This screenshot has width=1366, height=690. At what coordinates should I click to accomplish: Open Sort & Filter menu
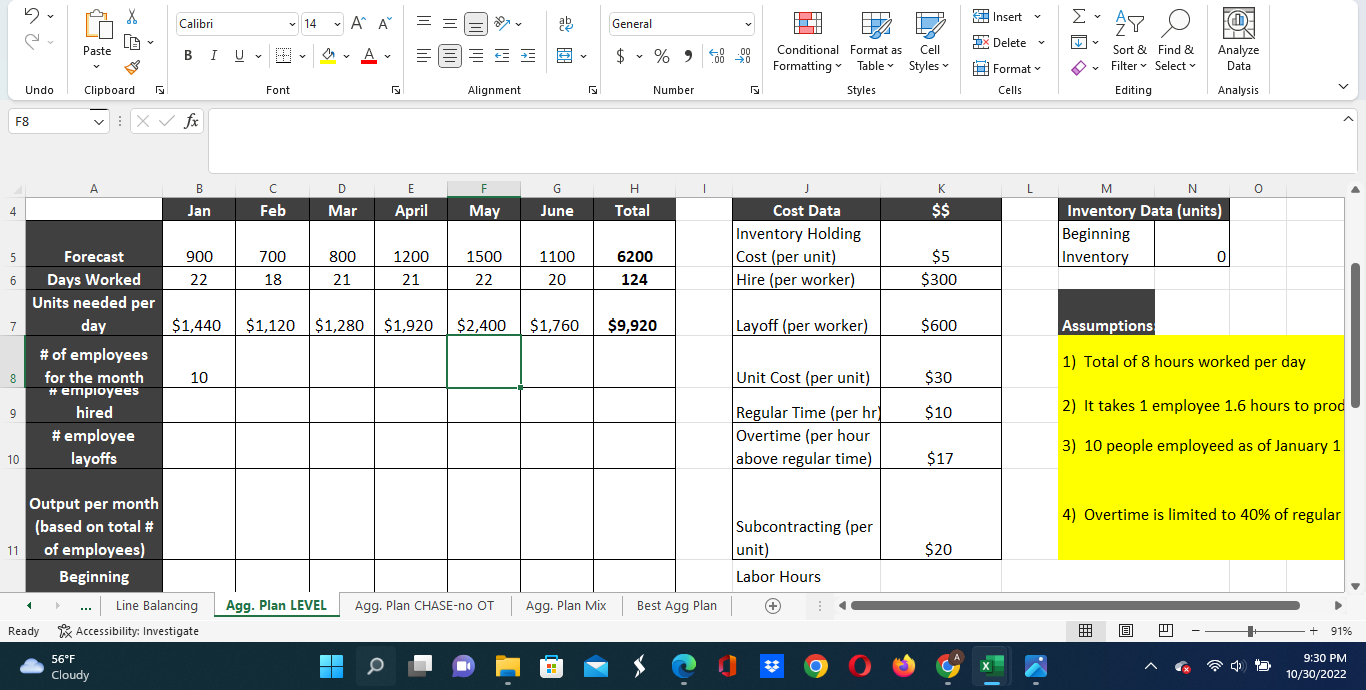coord(1130,41)
